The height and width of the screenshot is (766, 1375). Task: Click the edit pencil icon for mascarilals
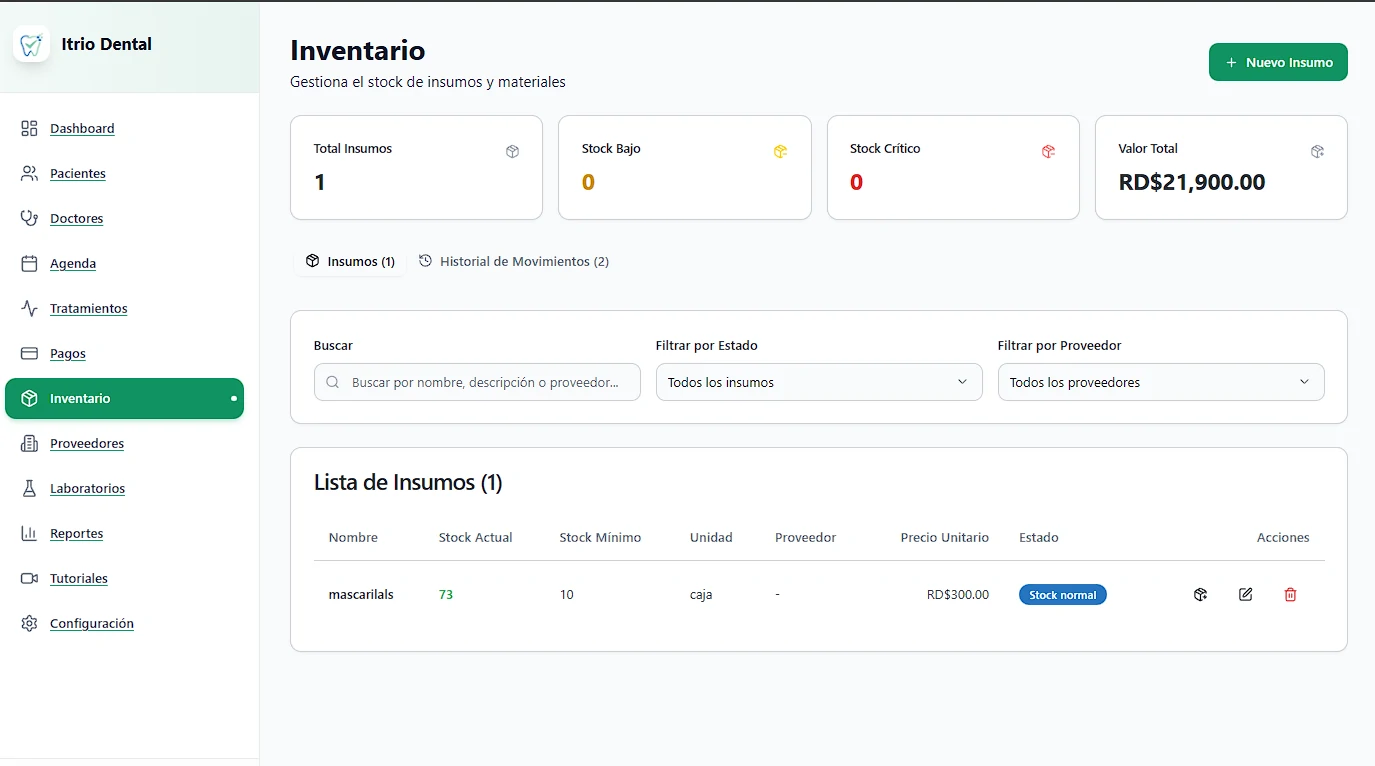click(1245, 594)
